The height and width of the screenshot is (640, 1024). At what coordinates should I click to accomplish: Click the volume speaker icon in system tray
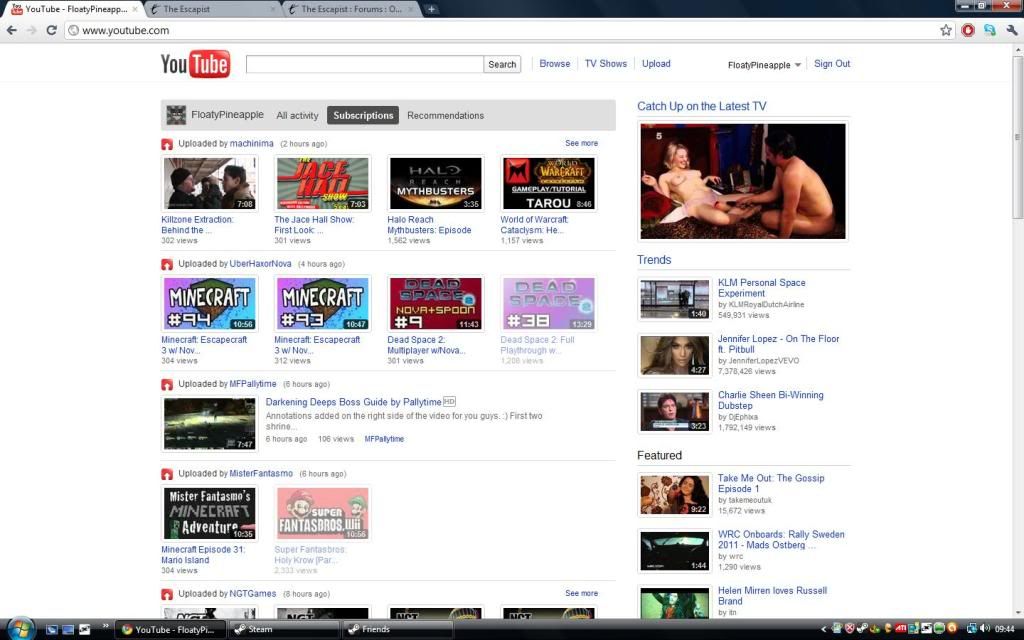coord(985,628)
